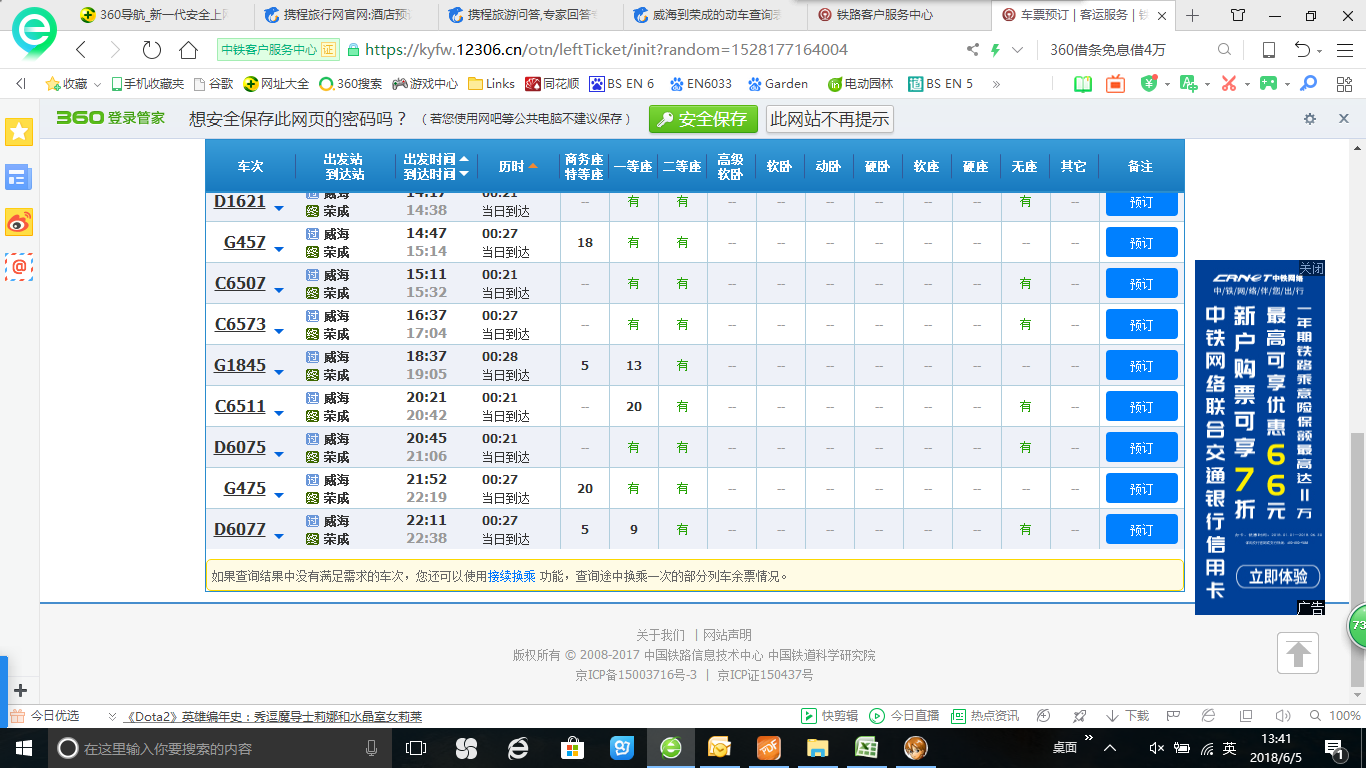Click the mail icon in left sidebar

19,266
